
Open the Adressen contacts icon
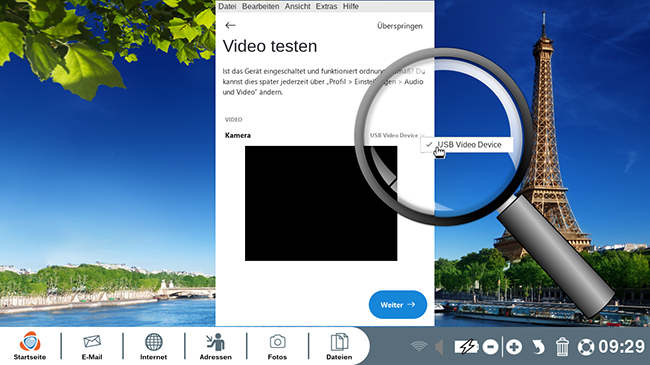point(216,346)
